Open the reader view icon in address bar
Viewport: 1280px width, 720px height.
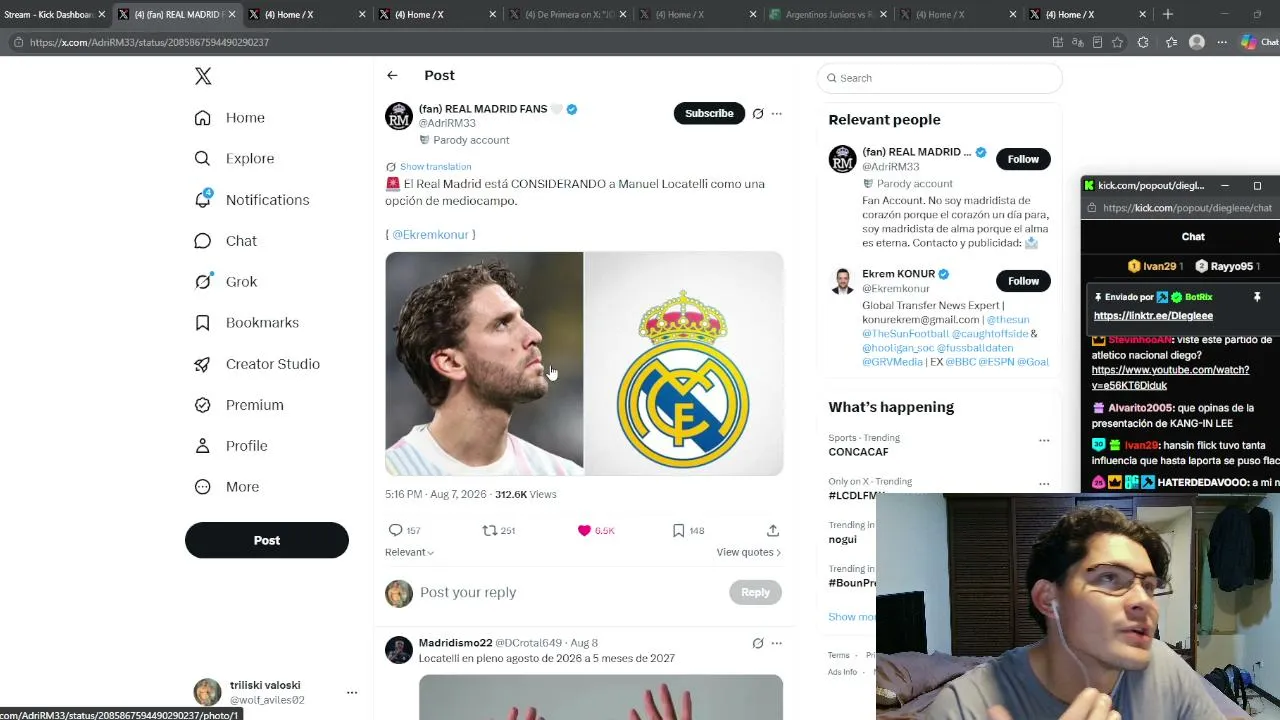coord(1097,42)
